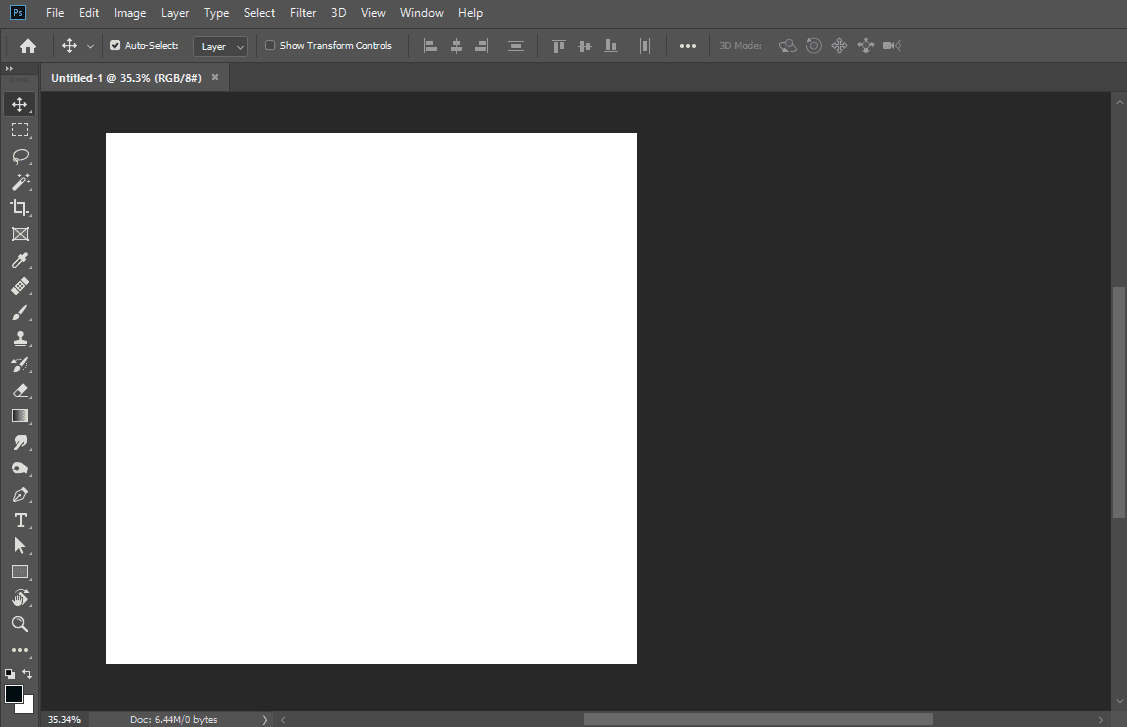Open the extra align options menu

coord(688,45)
